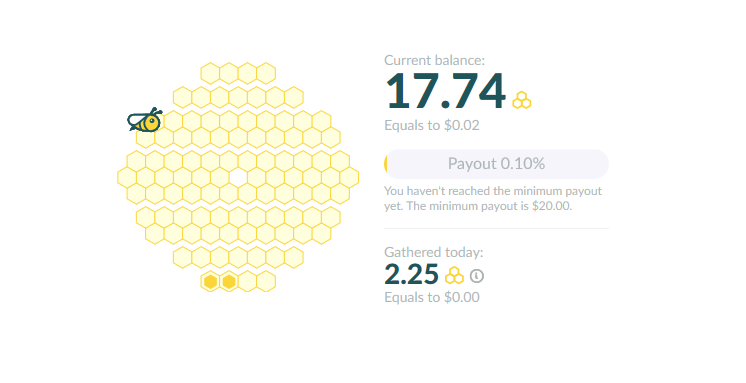Click the 2.25 gathered today amount

[412, 275]
